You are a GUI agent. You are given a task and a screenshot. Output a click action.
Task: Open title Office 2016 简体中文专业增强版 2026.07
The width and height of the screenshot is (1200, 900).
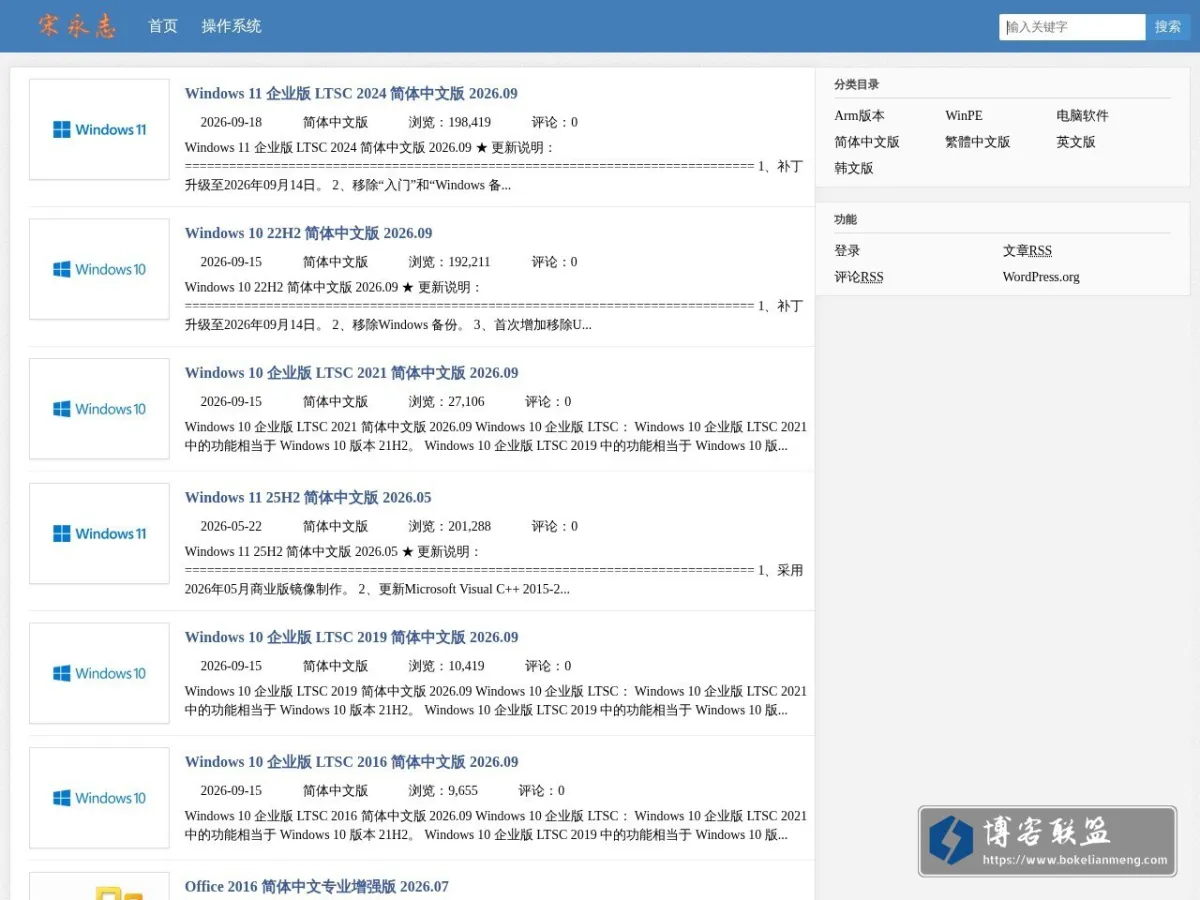(317, 886)
